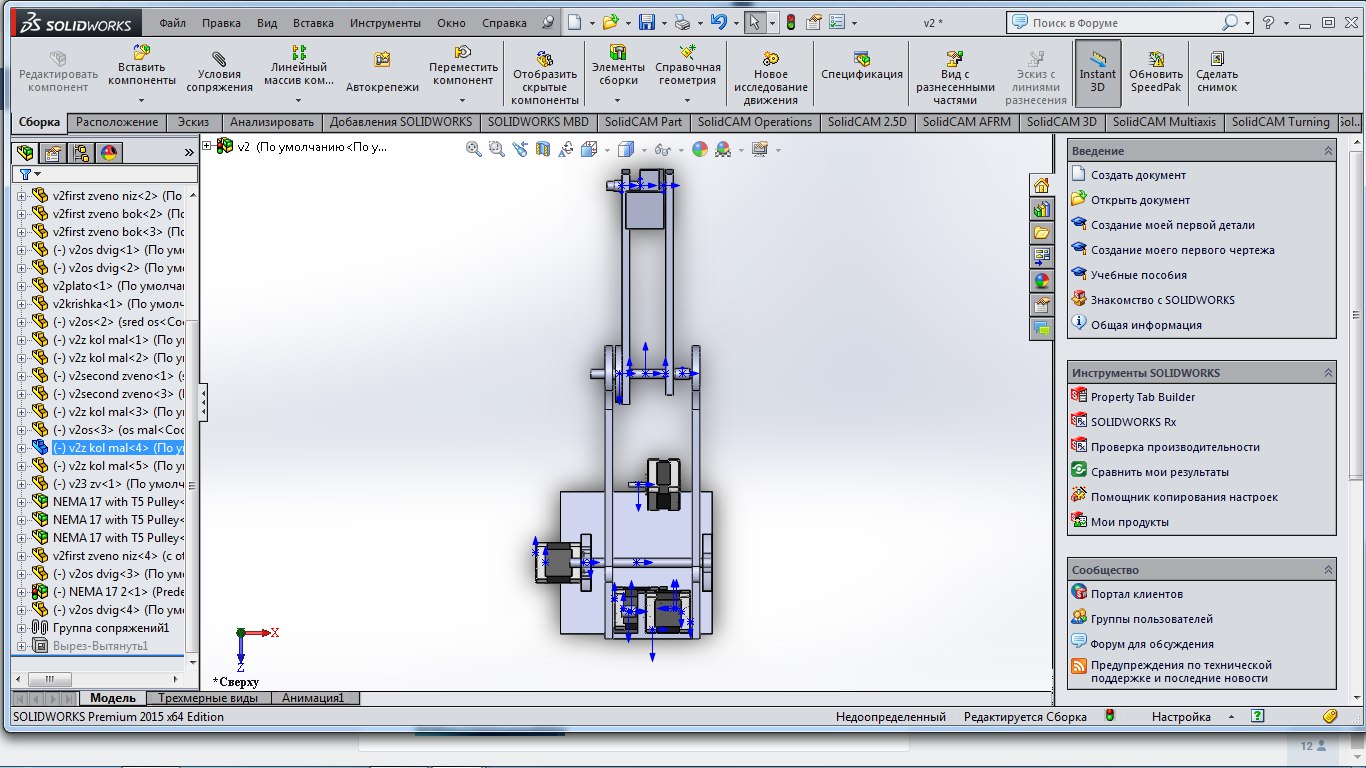Click the Mate (Условия сопряжения) paperclip icon
The width and height of the screenshot is (1366, 768).
coord(219,59)
